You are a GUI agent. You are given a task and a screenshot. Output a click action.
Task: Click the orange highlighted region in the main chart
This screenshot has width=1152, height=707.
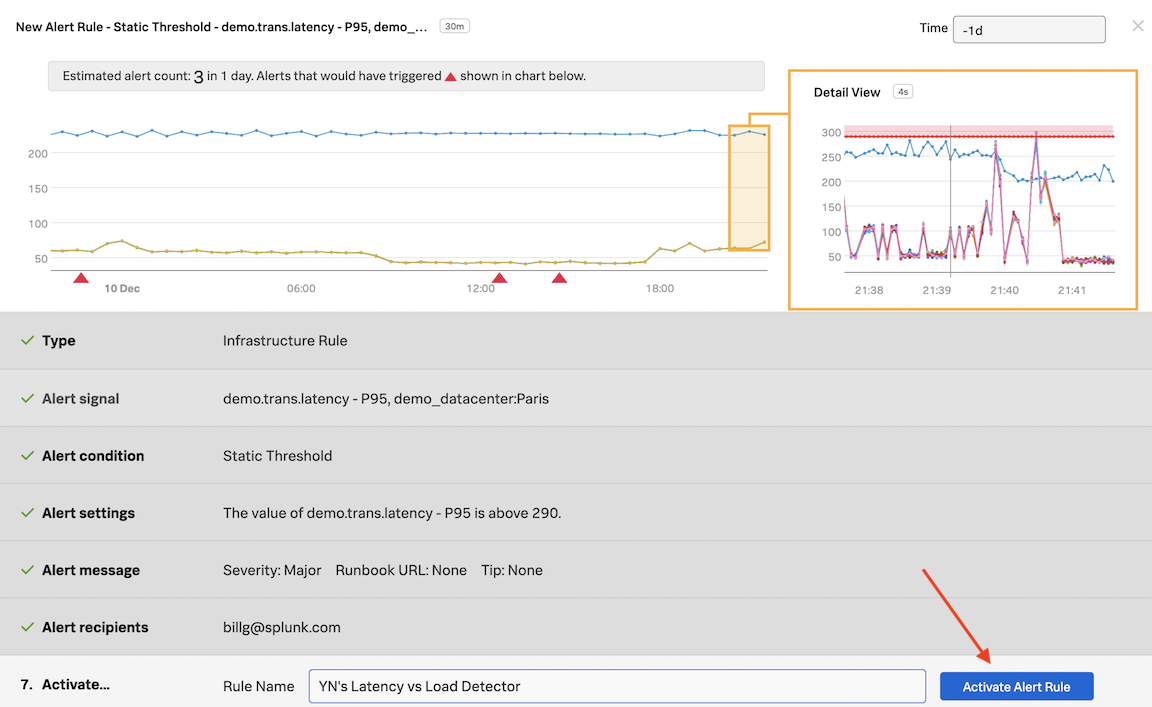click(749, 188)
